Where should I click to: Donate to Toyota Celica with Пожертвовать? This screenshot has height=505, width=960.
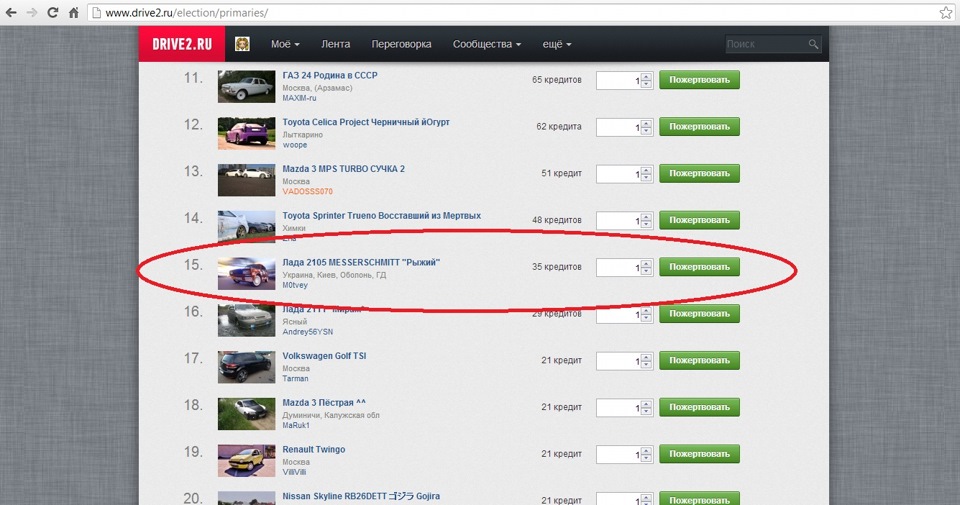click(699, 127)
